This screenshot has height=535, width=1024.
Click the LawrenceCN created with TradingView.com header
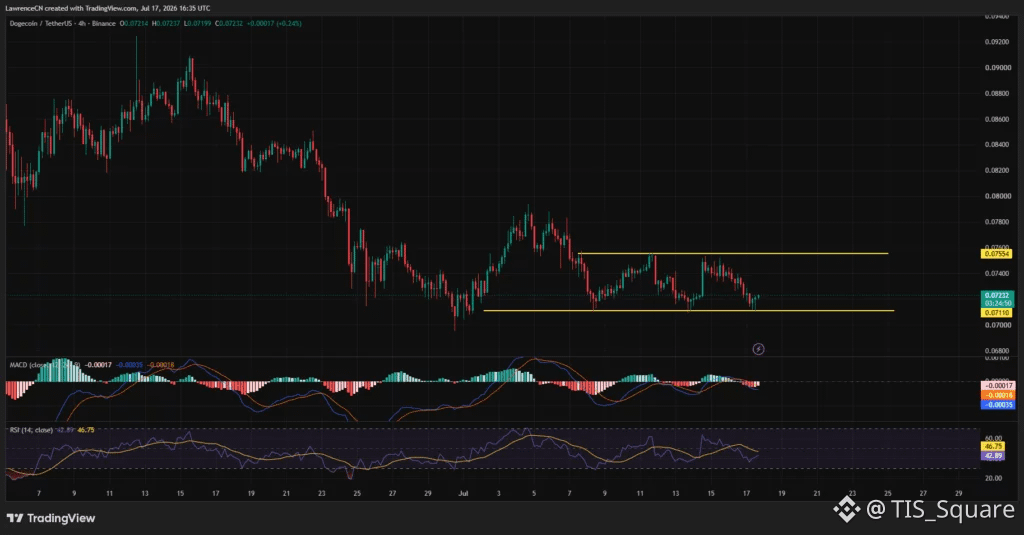108,8
